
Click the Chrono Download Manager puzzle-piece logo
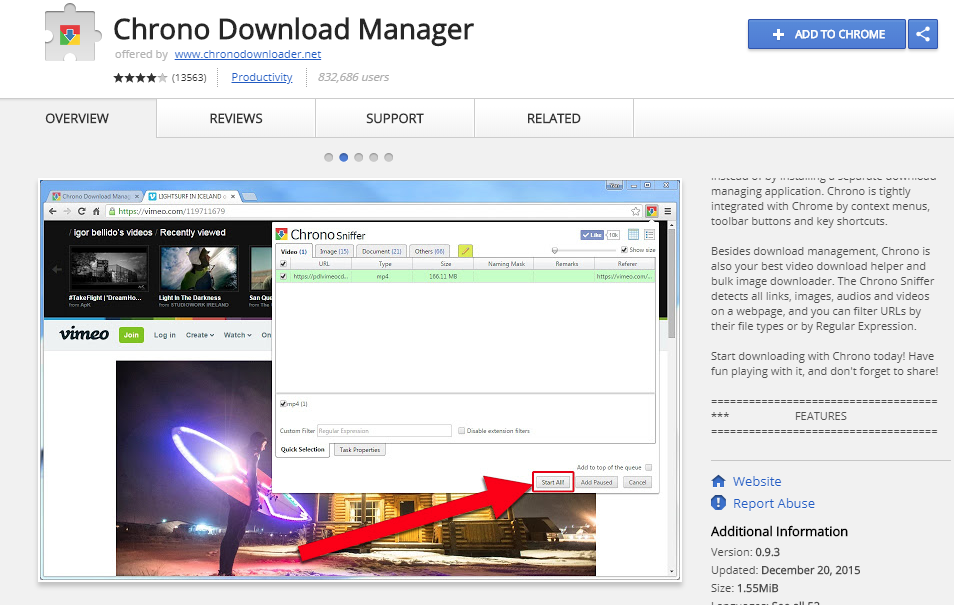(71, 34)
